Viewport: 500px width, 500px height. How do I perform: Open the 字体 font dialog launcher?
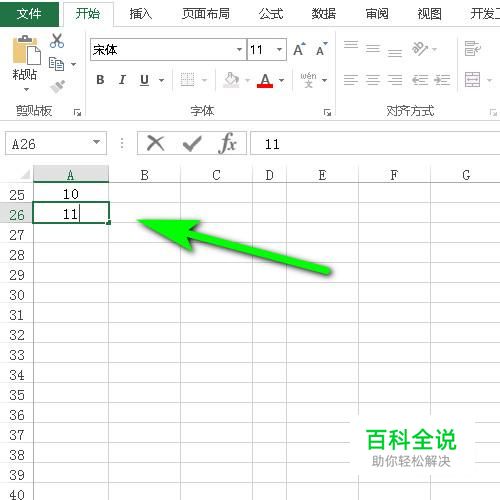click(327, 113)
